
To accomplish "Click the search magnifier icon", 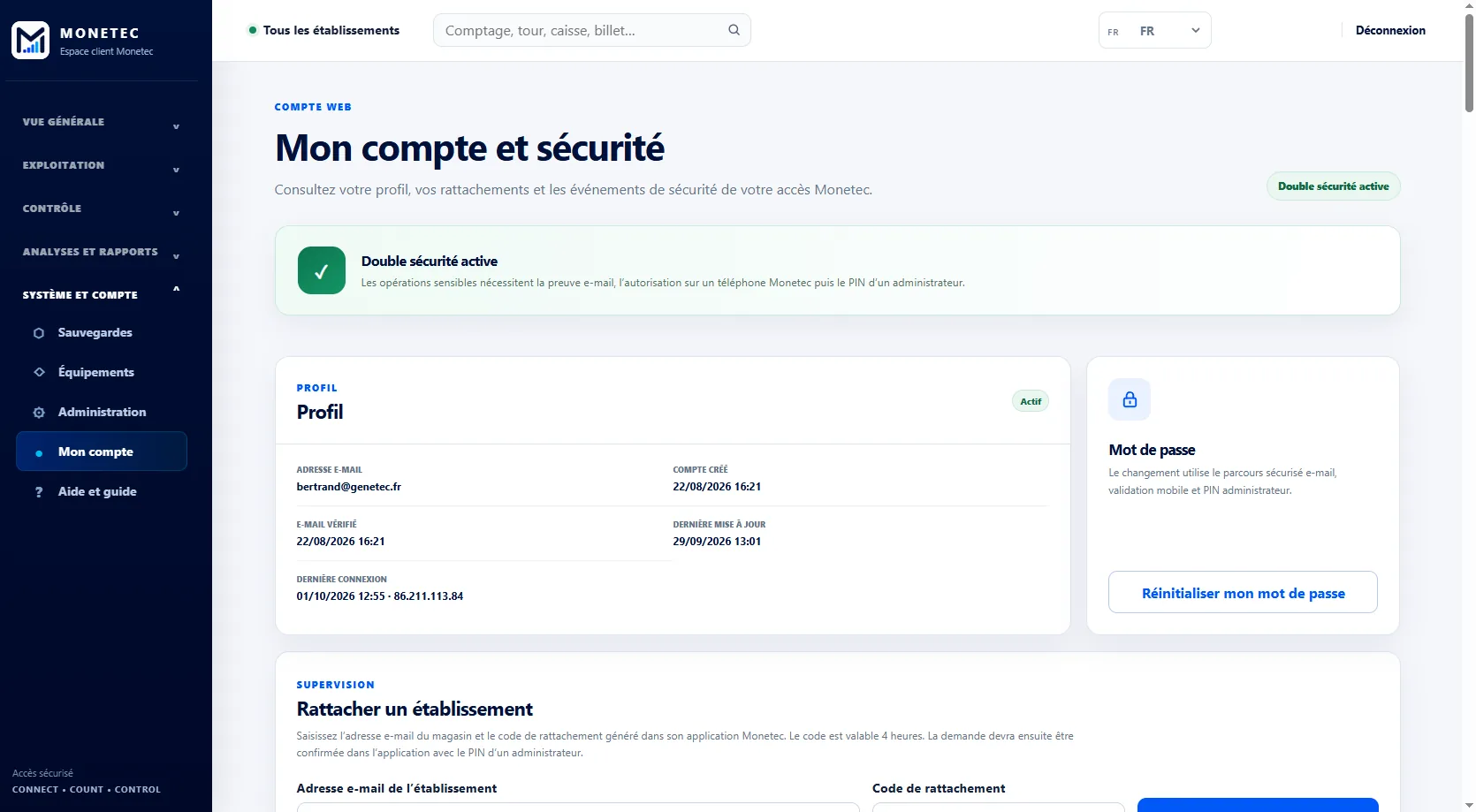I will tap(734, 30).
